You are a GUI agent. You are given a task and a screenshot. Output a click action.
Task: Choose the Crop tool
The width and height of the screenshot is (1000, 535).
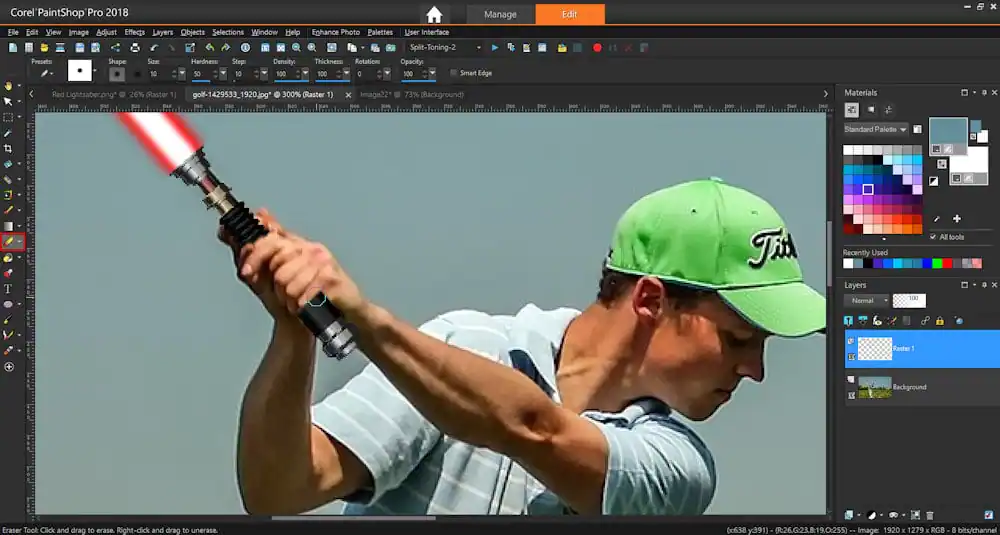coord(9,148)
